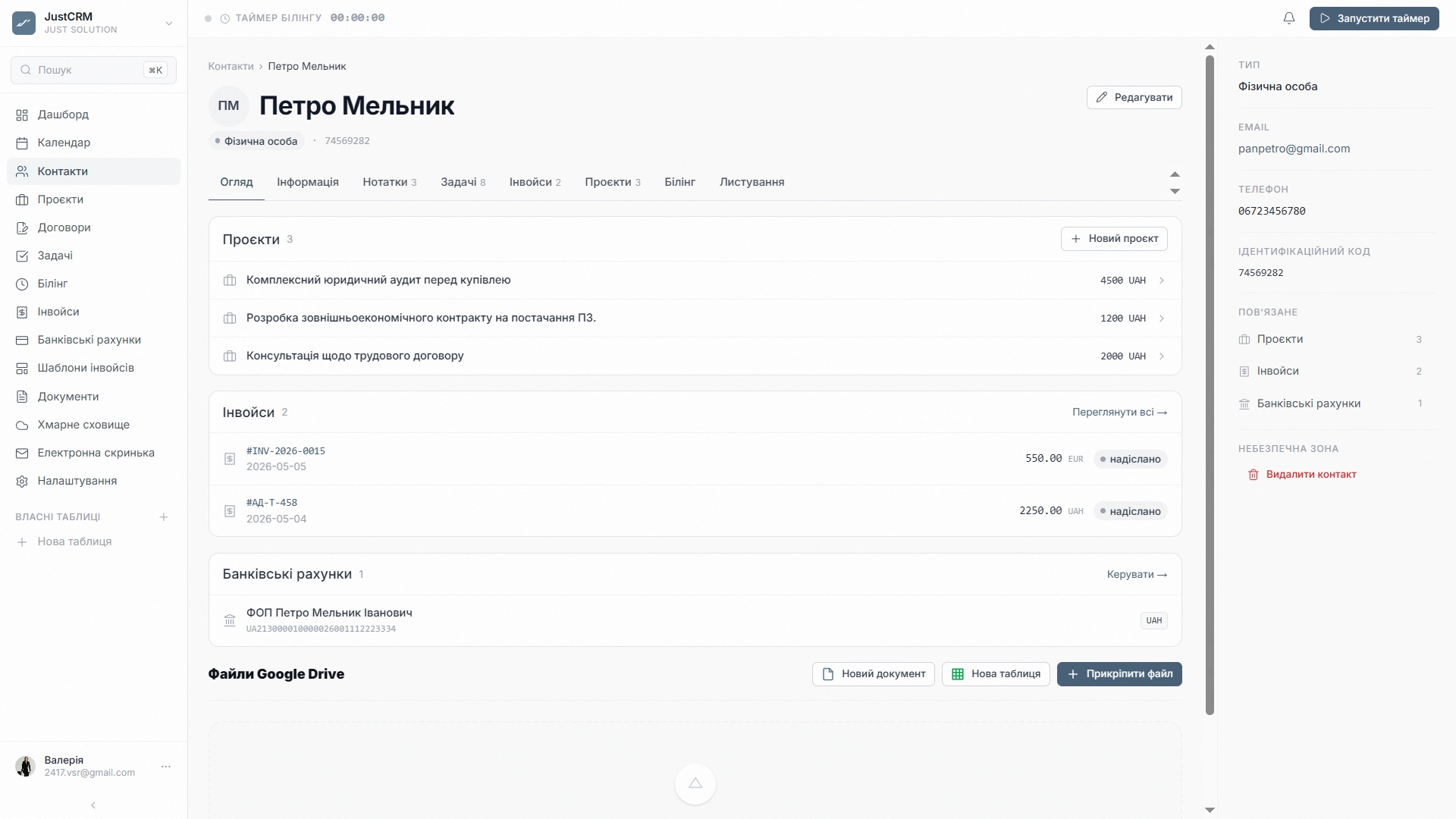Click Контакти in the left sidebar

93,171
